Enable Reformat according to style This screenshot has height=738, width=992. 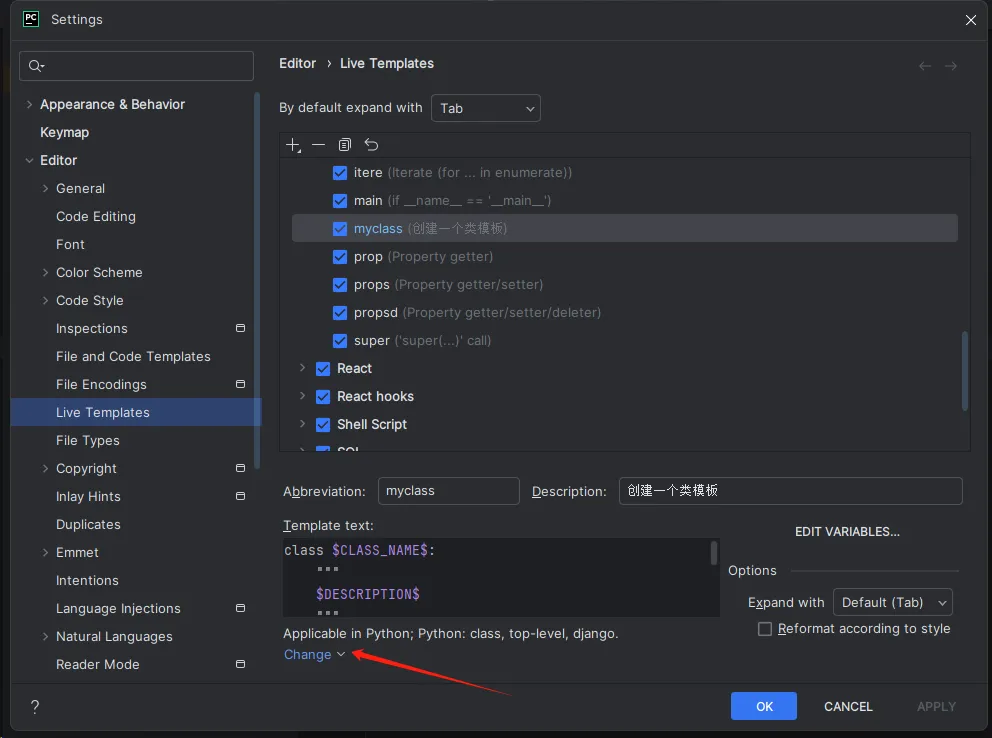coord(765,629)
